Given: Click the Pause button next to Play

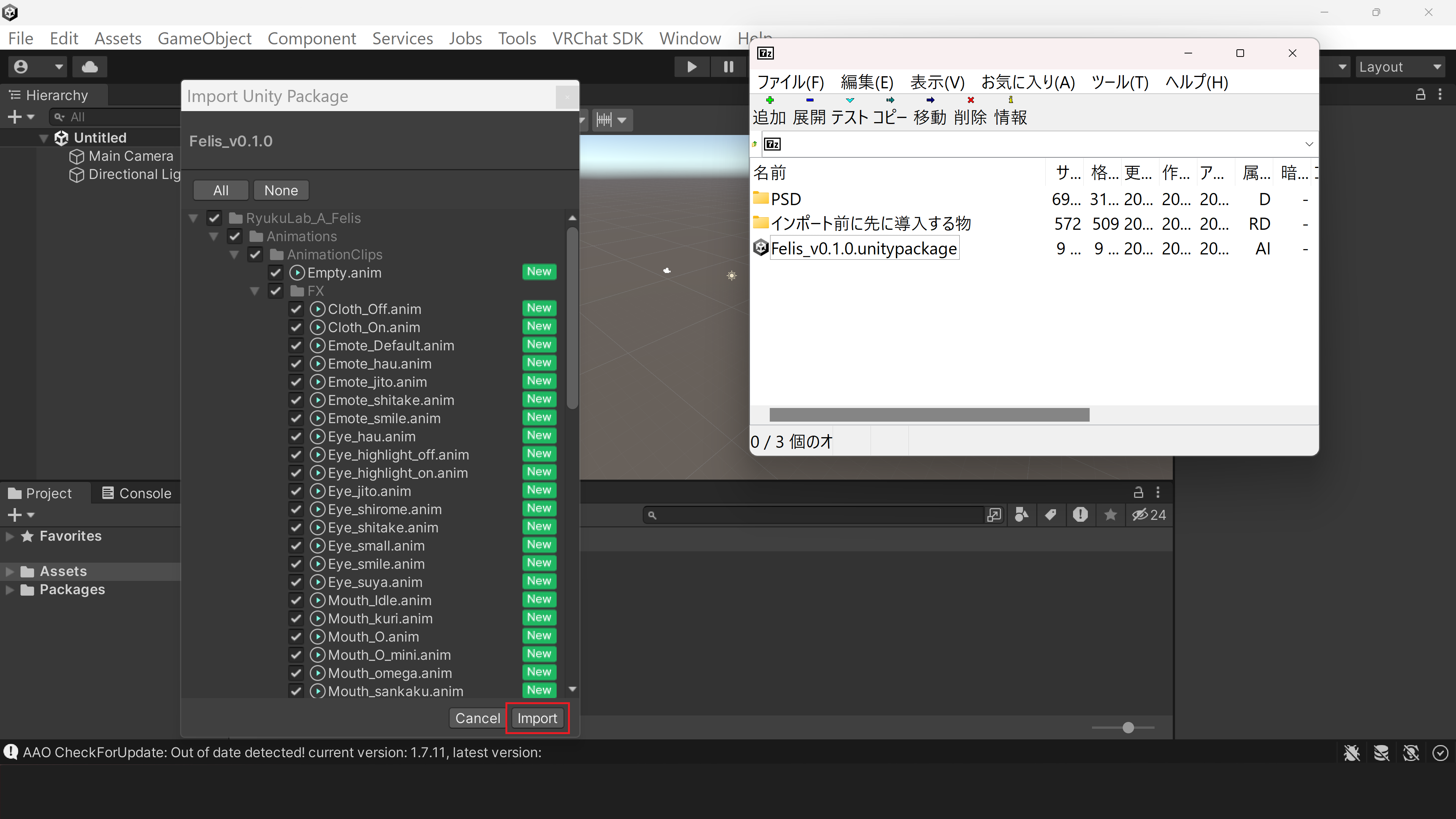Looking at the screenshot, I should [728, 66].
